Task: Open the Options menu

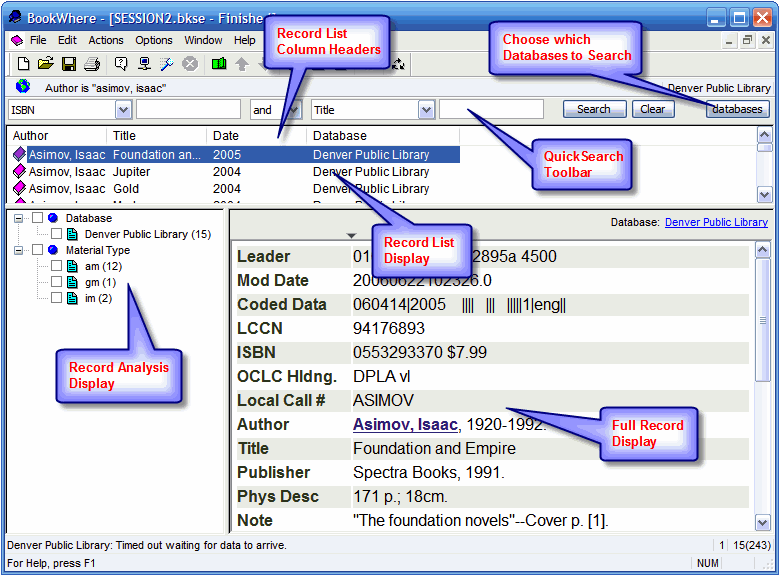Action: click(154, 40)
